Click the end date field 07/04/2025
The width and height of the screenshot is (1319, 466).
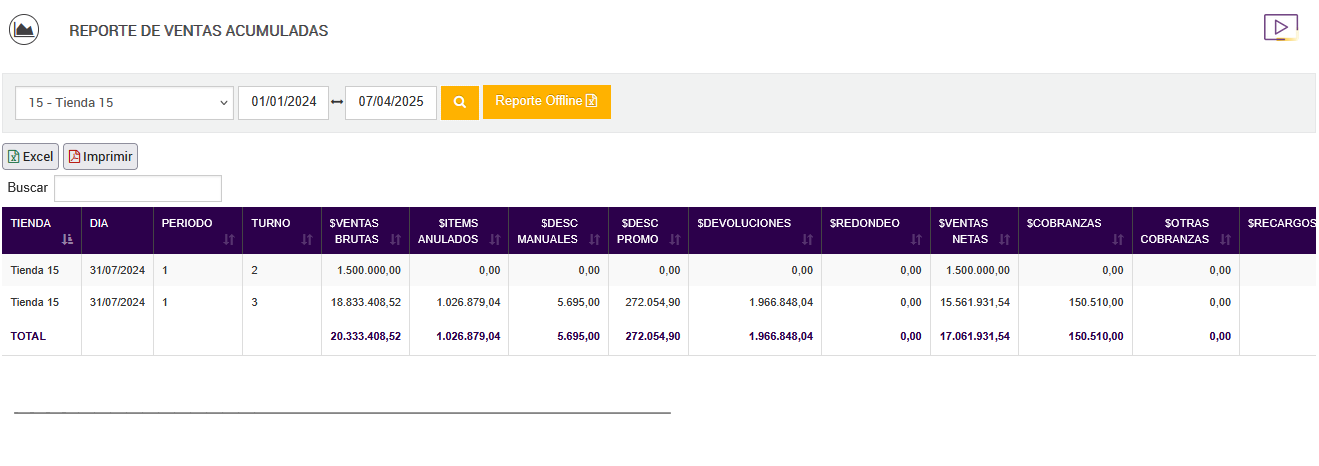[x=391, y=102]
